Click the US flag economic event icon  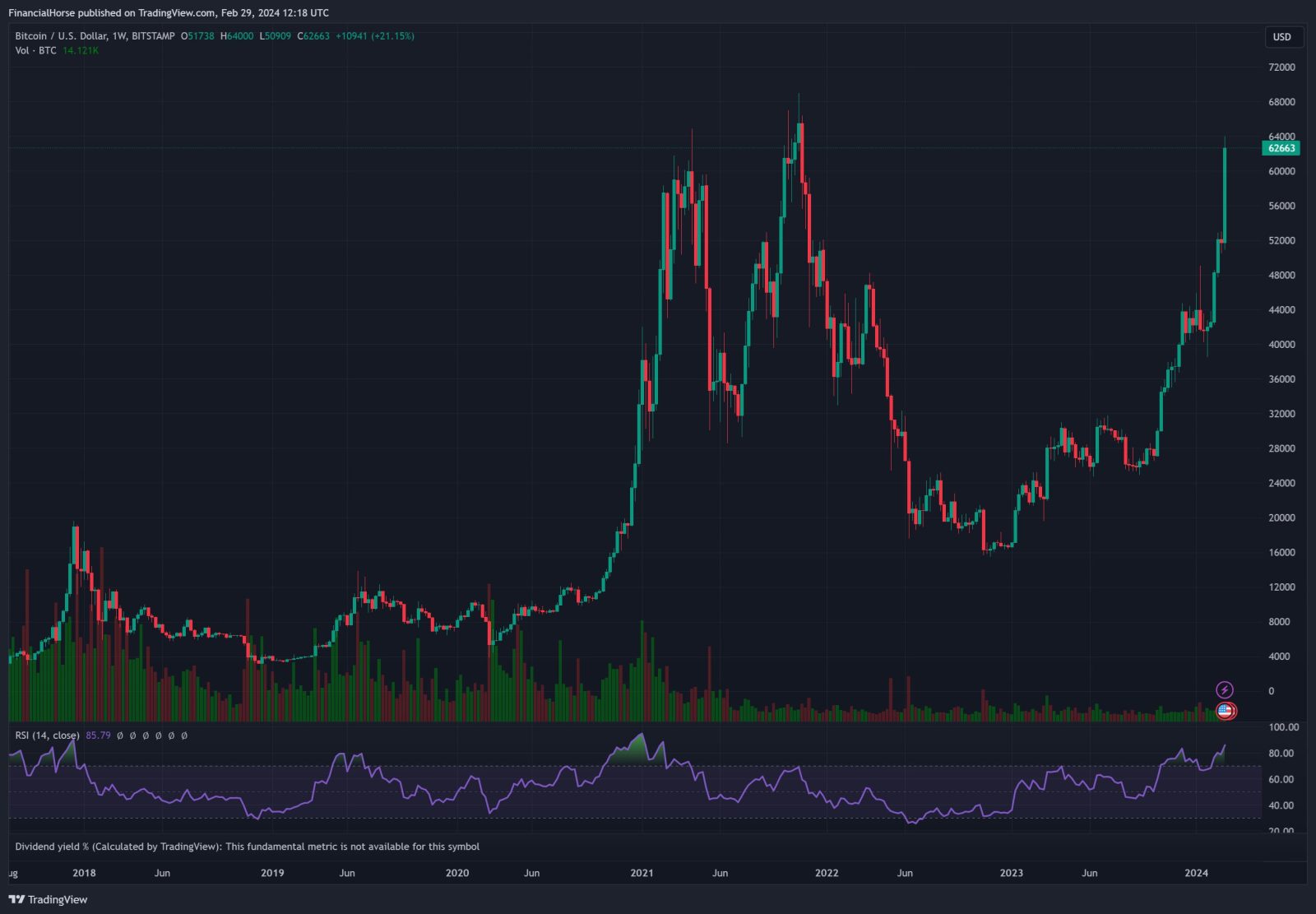coord(1226,711)
